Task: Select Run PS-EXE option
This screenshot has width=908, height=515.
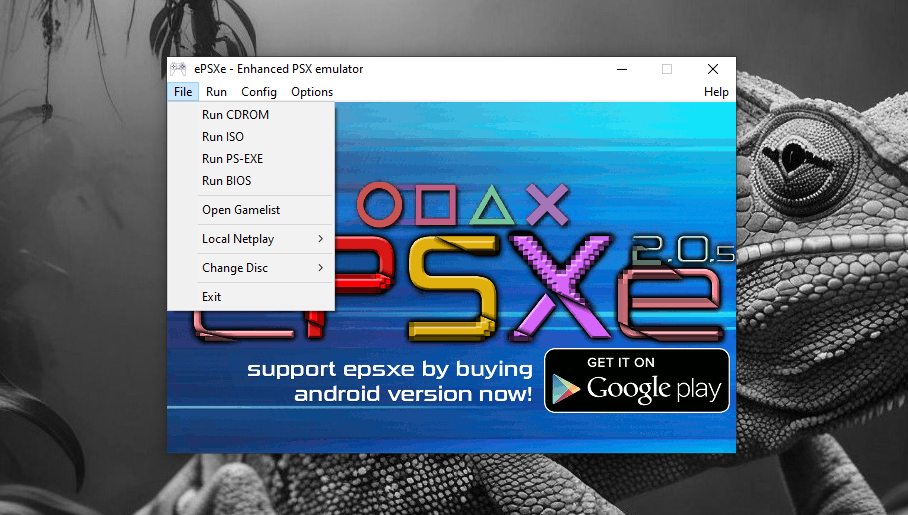Action: pyautogui.click(x=232, y=159)
